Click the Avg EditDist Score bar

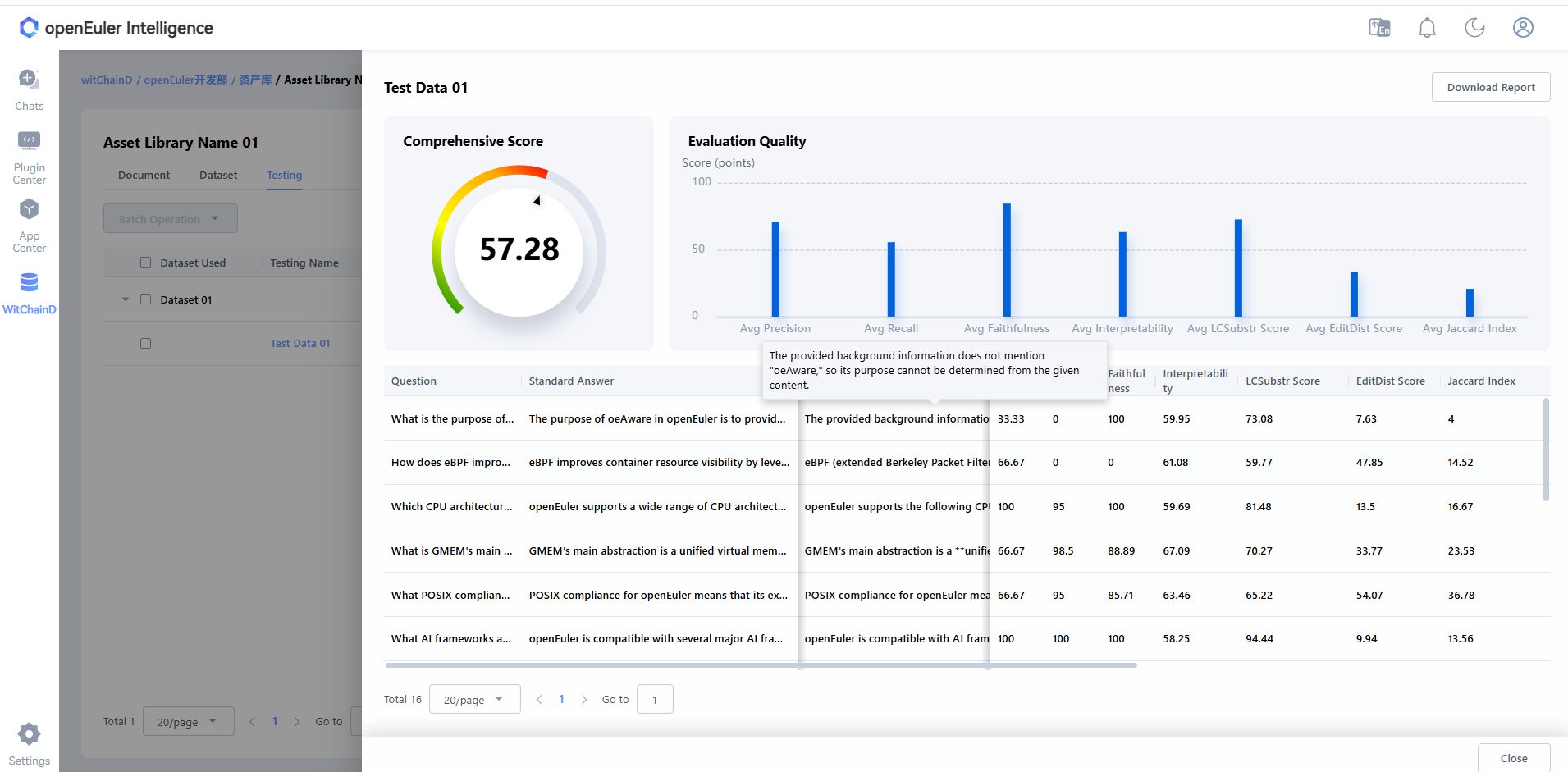(1354, 294)
